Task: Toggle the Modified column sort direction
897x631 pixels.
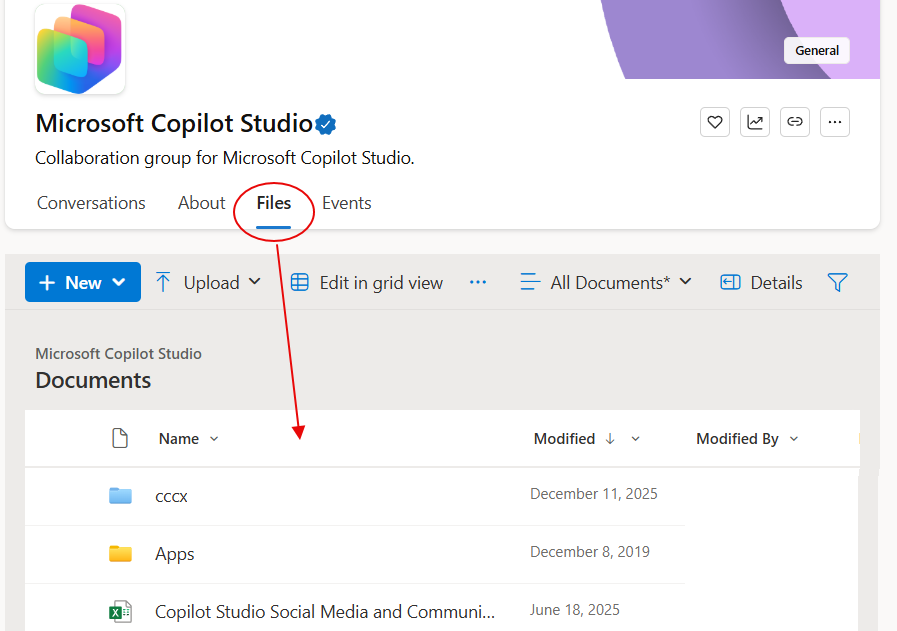Action: click(611, 438)
